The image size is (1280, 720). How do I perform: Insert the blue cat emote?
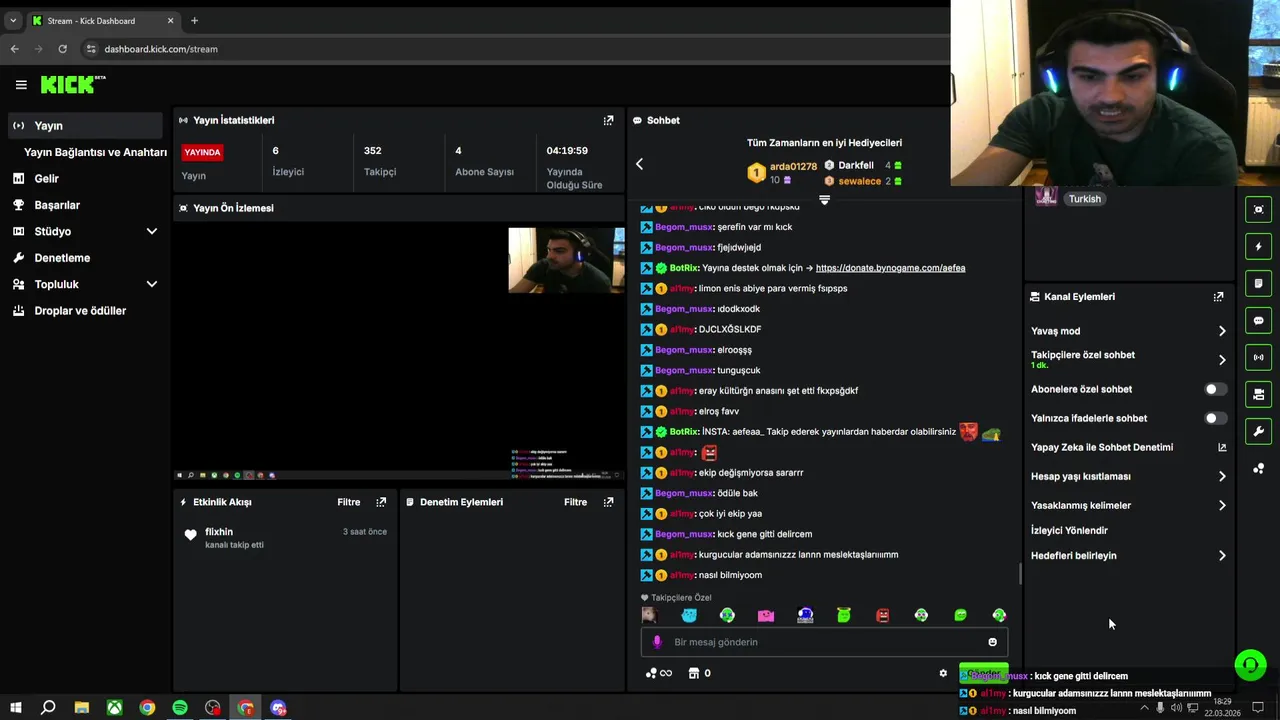point(689,615)
